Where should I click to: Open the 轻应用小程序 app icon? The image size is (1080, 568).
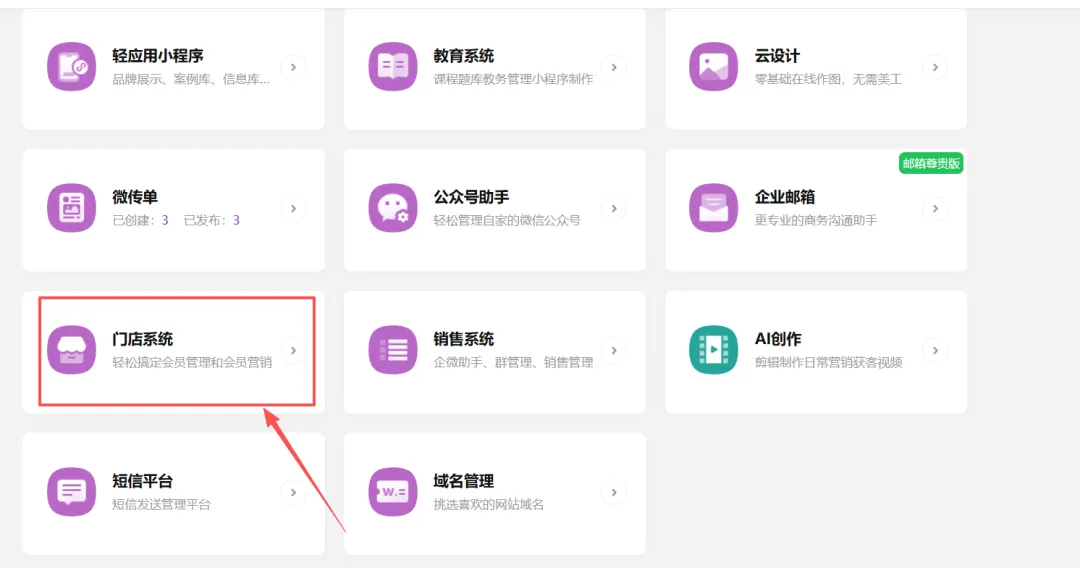coord(72,67)
